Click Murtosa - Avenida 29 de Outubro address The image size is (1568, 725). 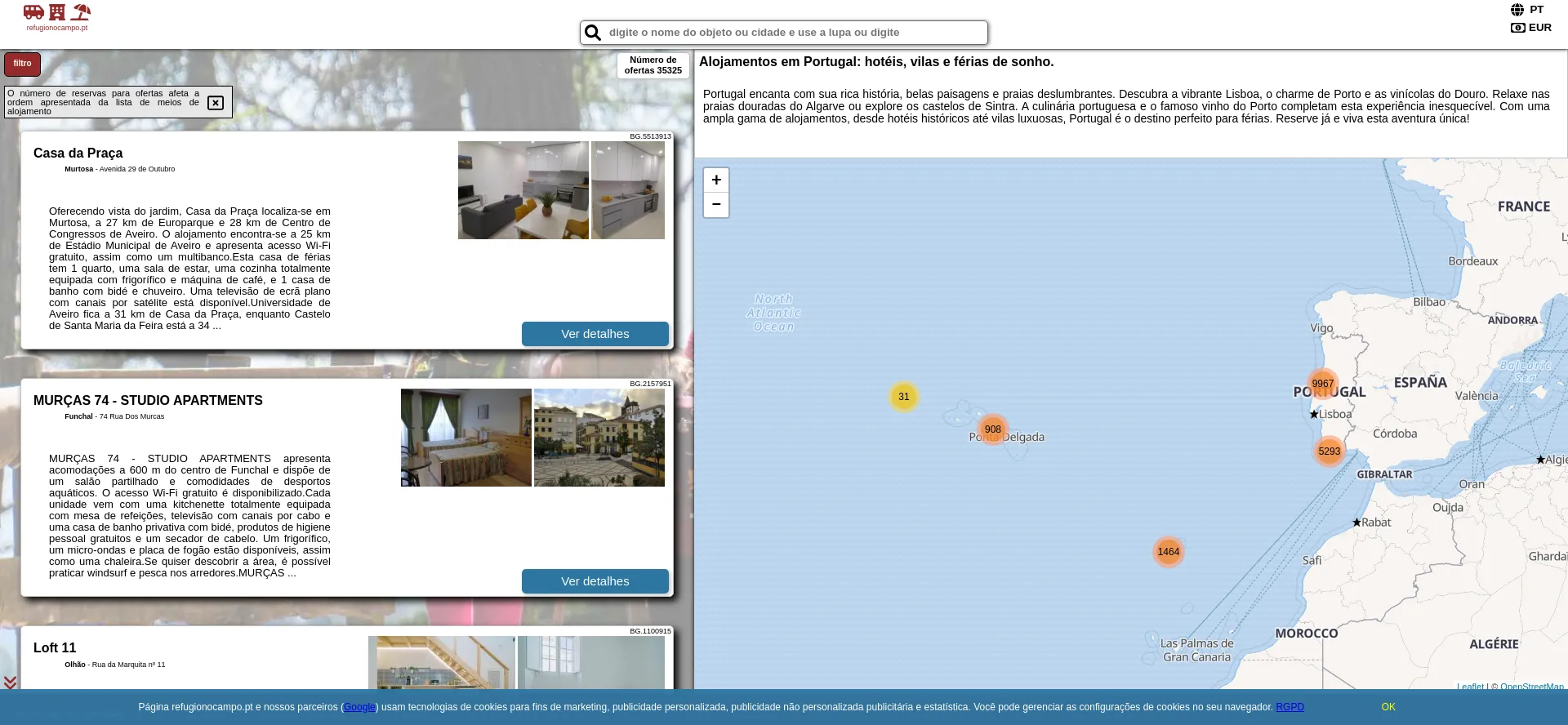[120, 170]
